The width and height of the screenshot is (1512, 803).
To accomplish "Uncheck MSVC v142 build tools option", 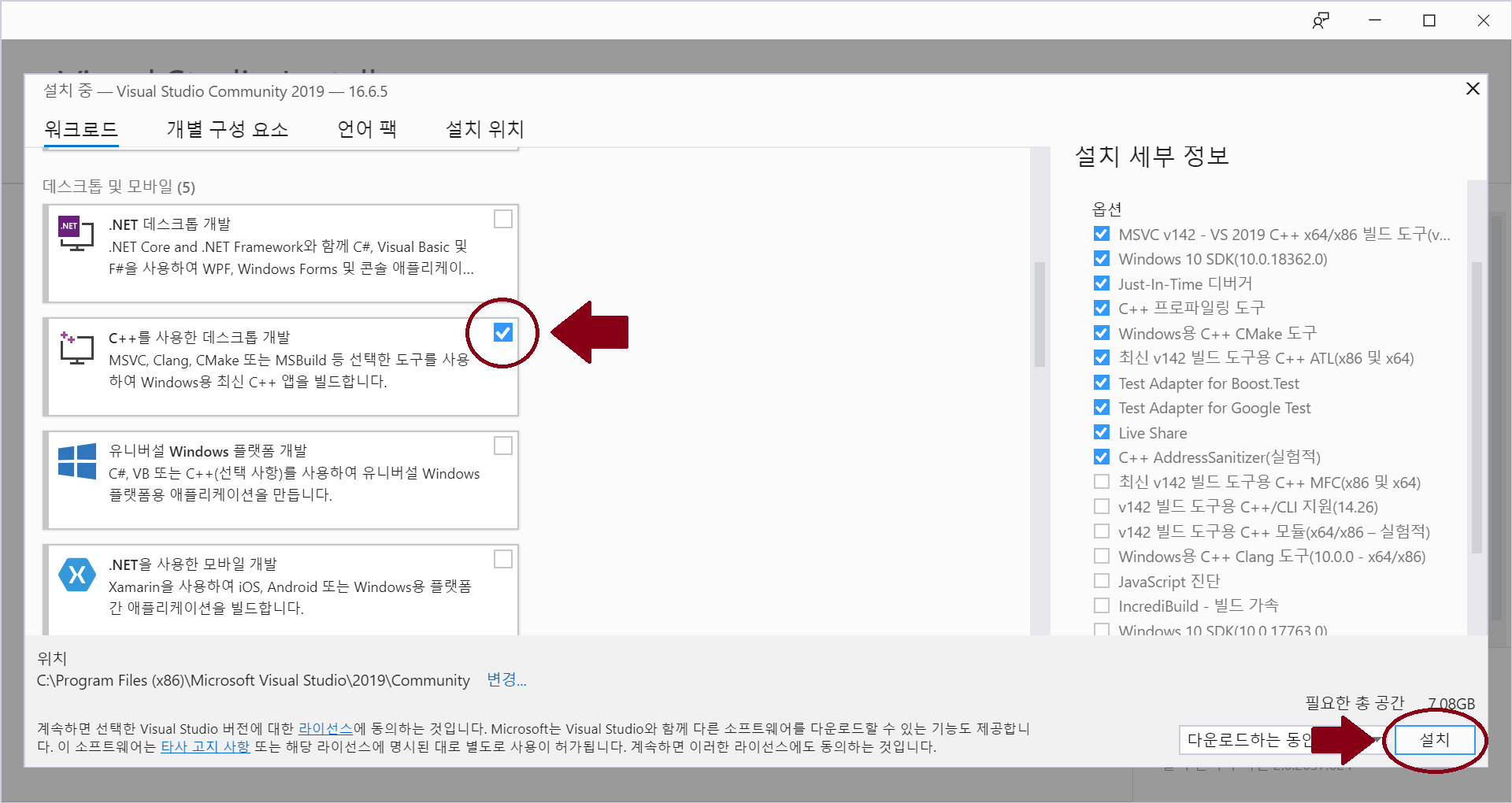I will [1102, 234].
